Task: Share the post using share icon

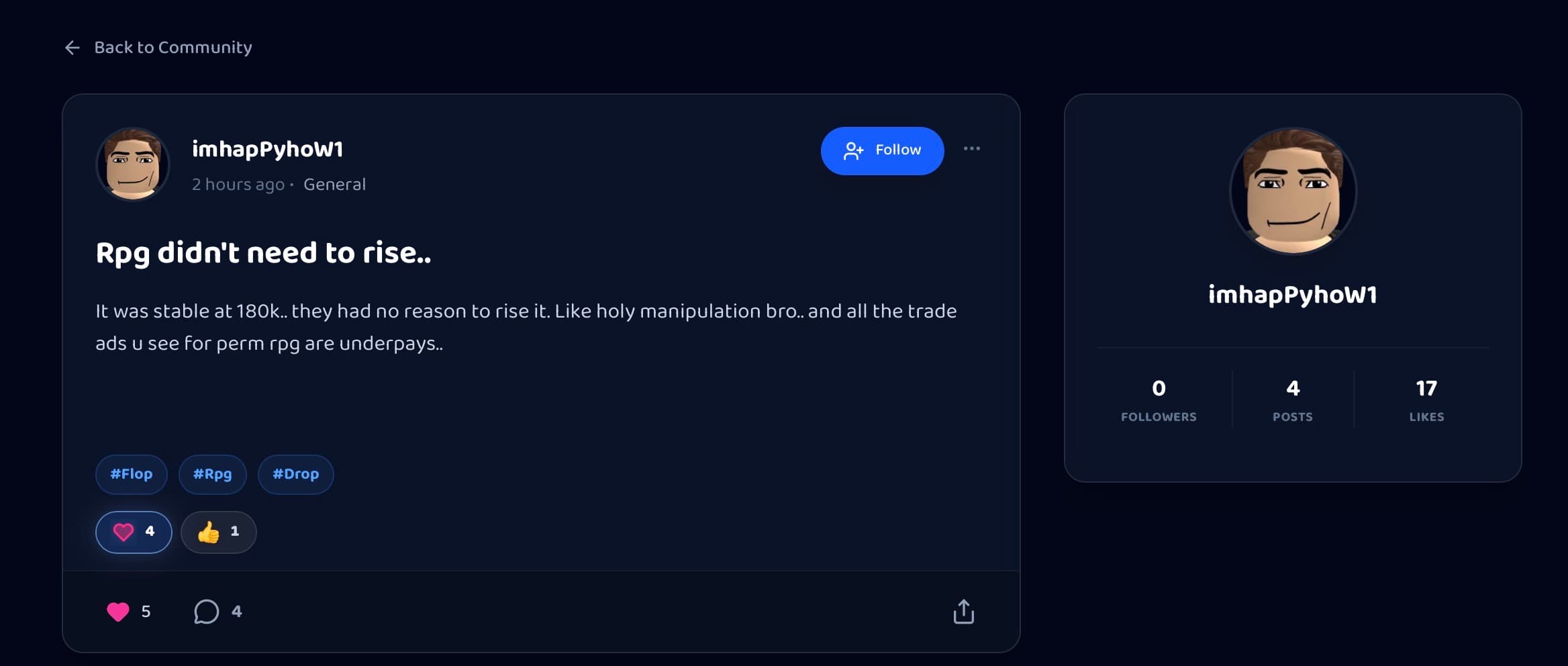Action: click(x=963, y=612)
